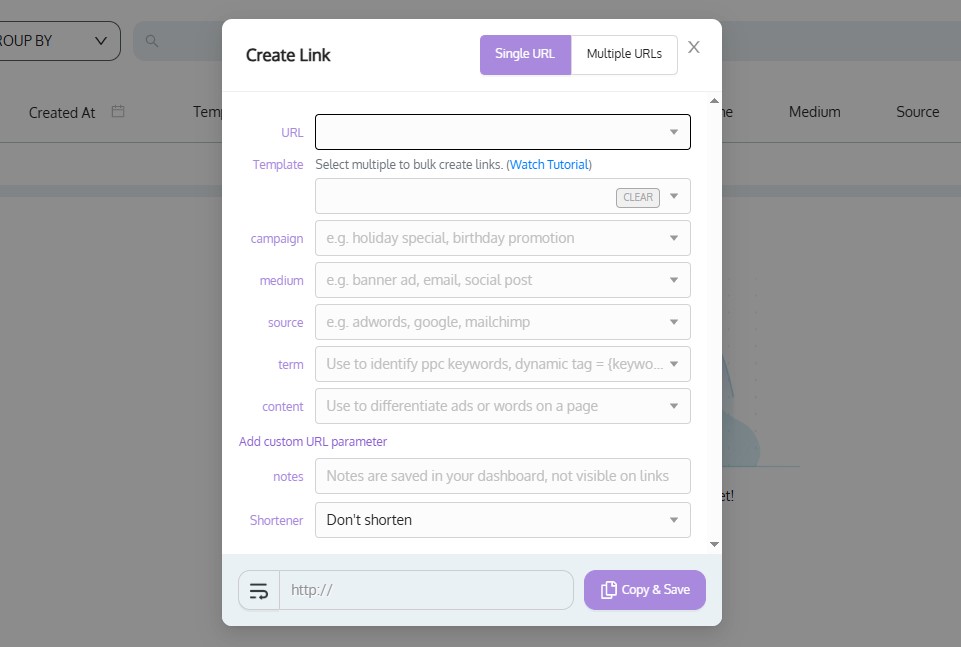Switch to Multiple URLs mode

[624, 55]
